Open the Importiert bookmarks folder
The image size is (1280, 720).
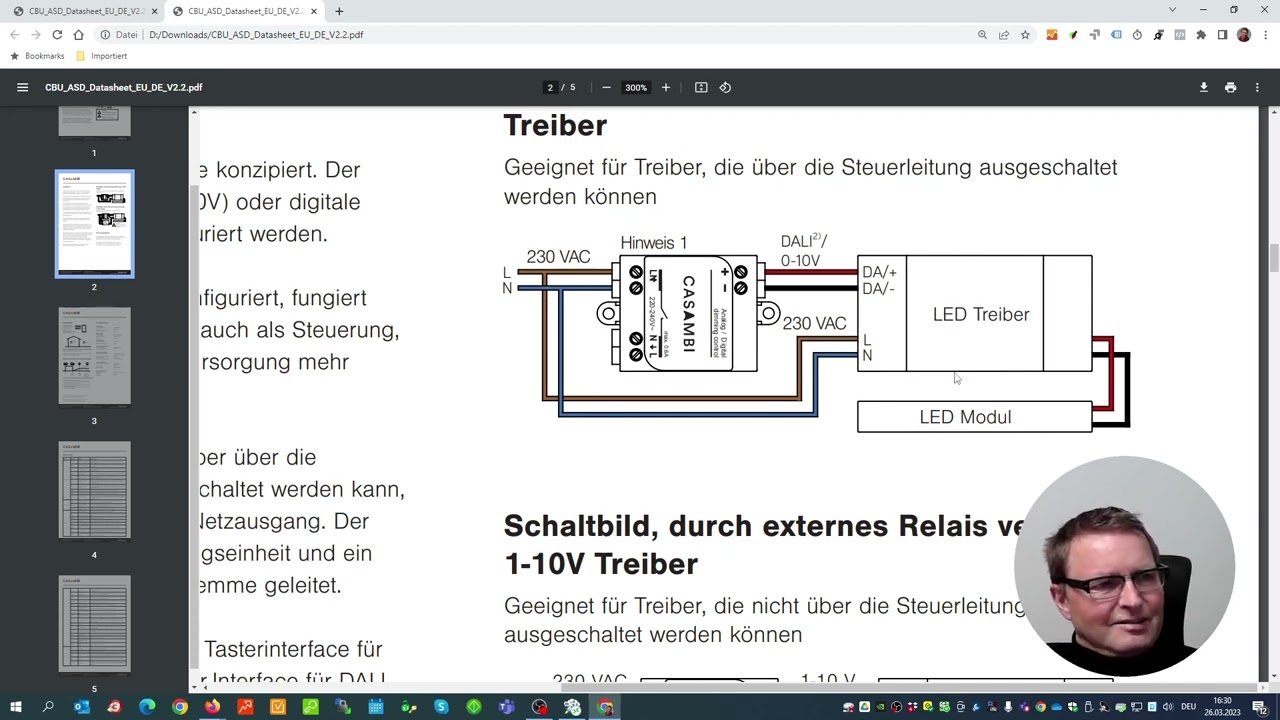tap(102, 56)
